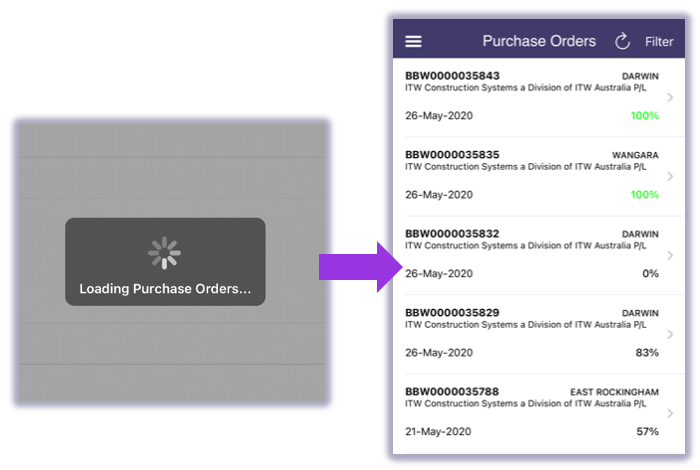Click the purple arrow graphic
The width and height of the screenshot is (700, 470).
coord(361,267)
